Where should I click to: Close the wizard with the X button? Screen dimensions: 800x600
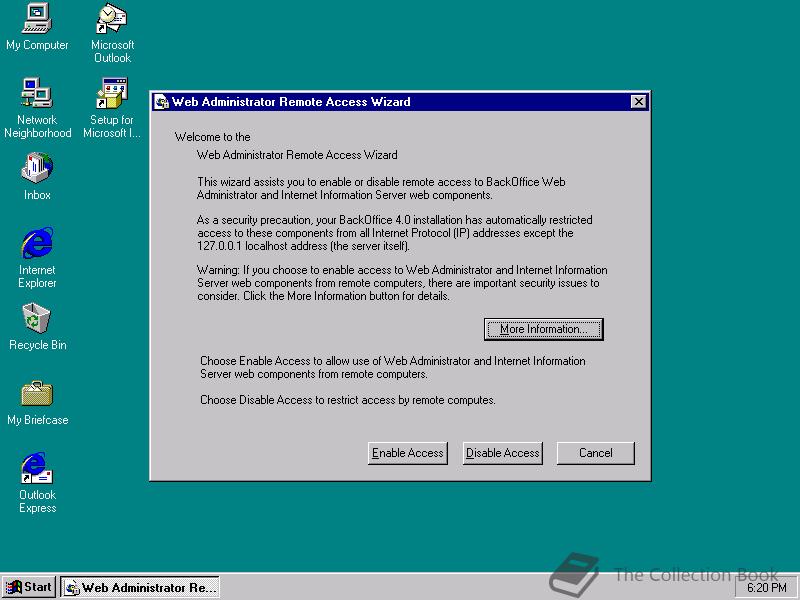(638, 102)
